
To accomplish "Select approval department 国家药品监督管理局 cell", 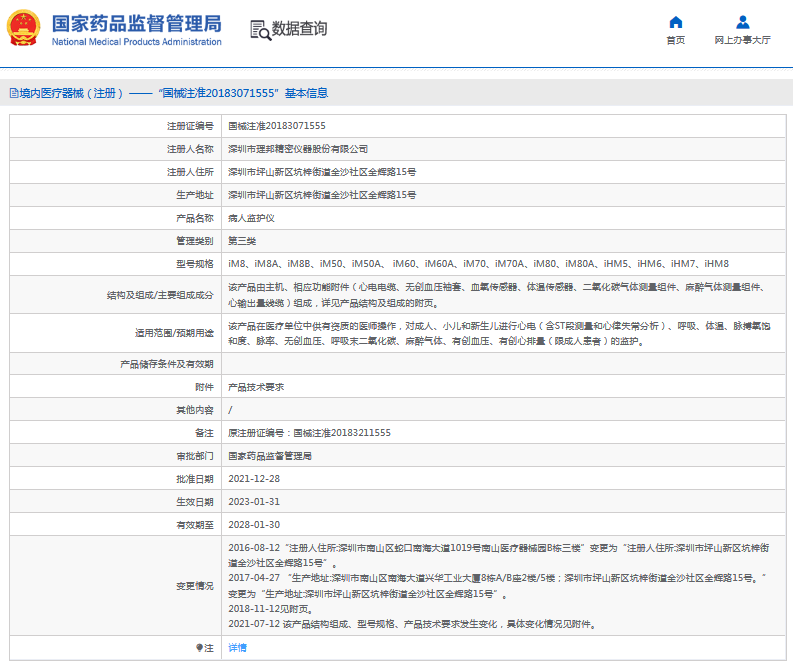I will click(270, 456).
